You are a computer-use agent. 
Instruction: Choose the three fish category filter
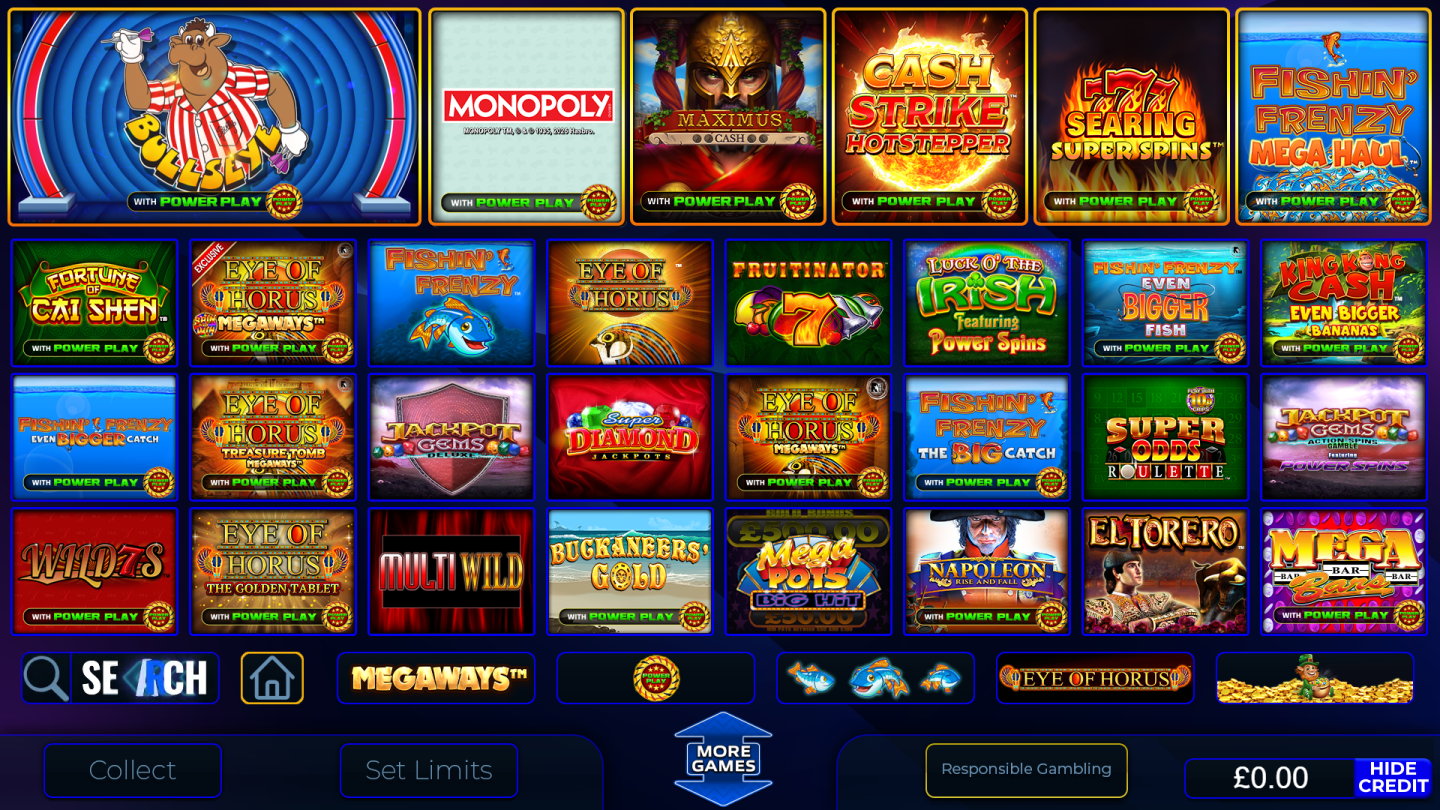(875, 678)
